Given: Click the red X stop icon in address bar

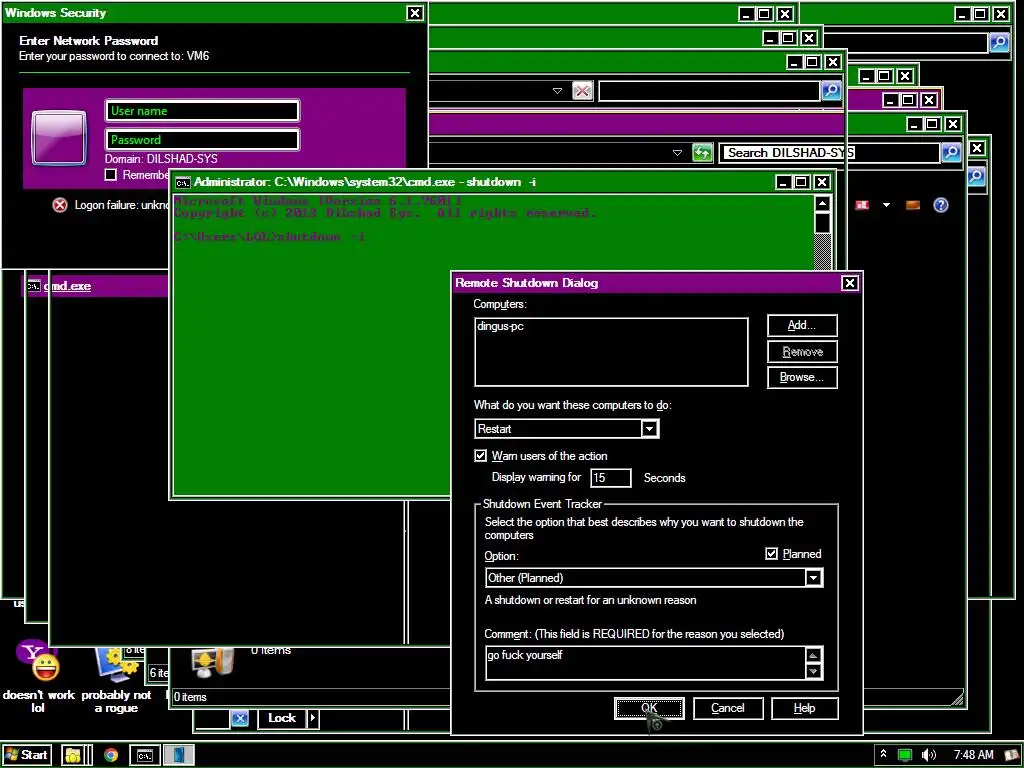Looking at the screenshot, I should pyautogui.click(x=582, y=91).
